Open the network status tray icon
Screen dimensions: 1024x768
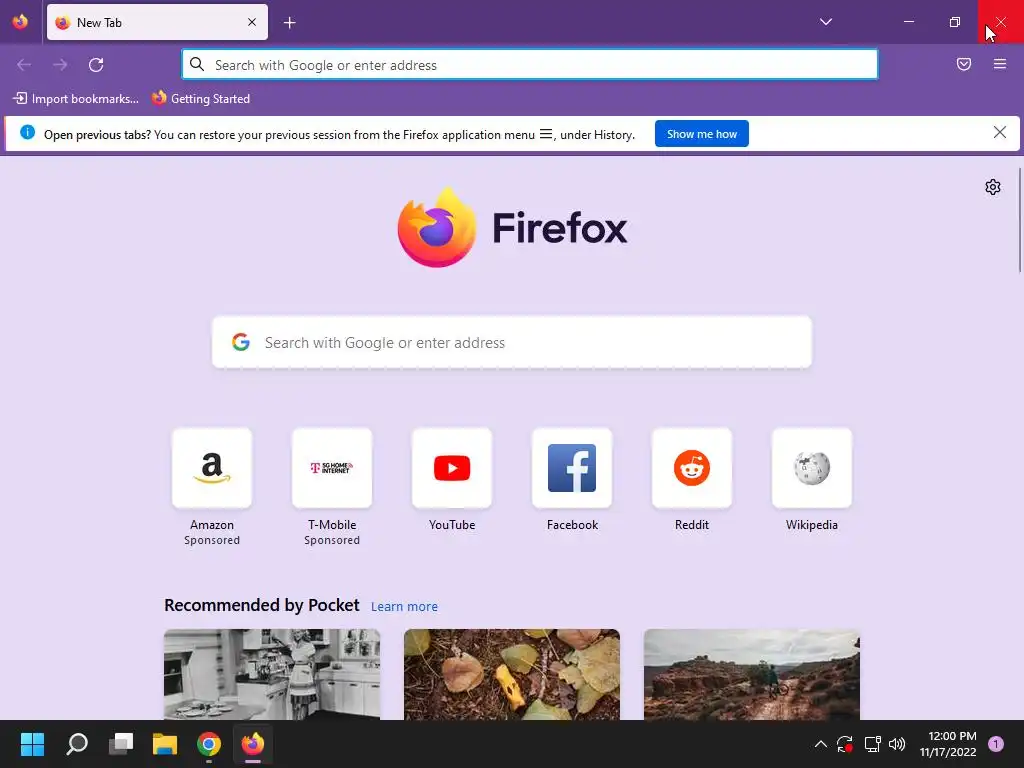(x=872, y=744)
